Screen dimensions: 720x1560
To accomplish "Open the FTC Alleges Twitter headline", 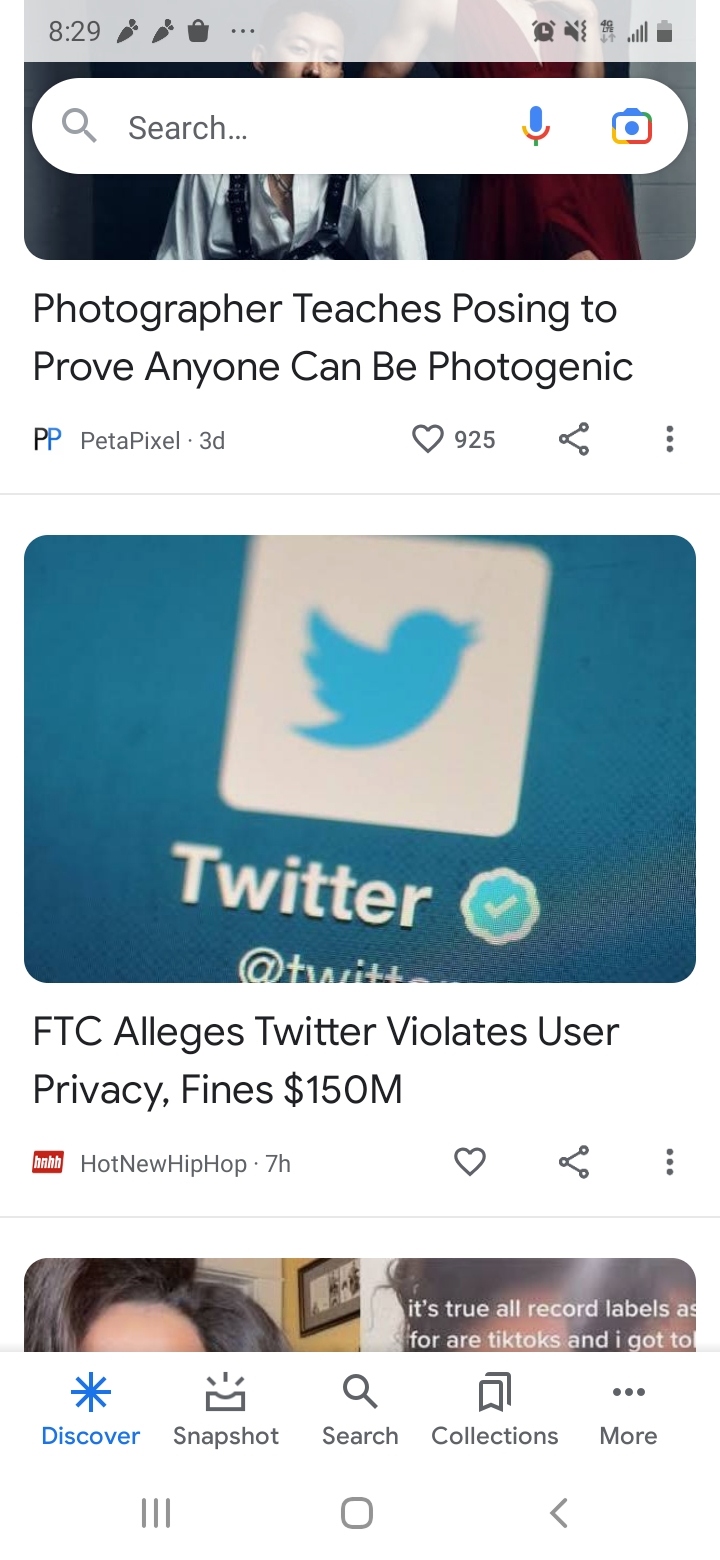I will point(326,1060).
